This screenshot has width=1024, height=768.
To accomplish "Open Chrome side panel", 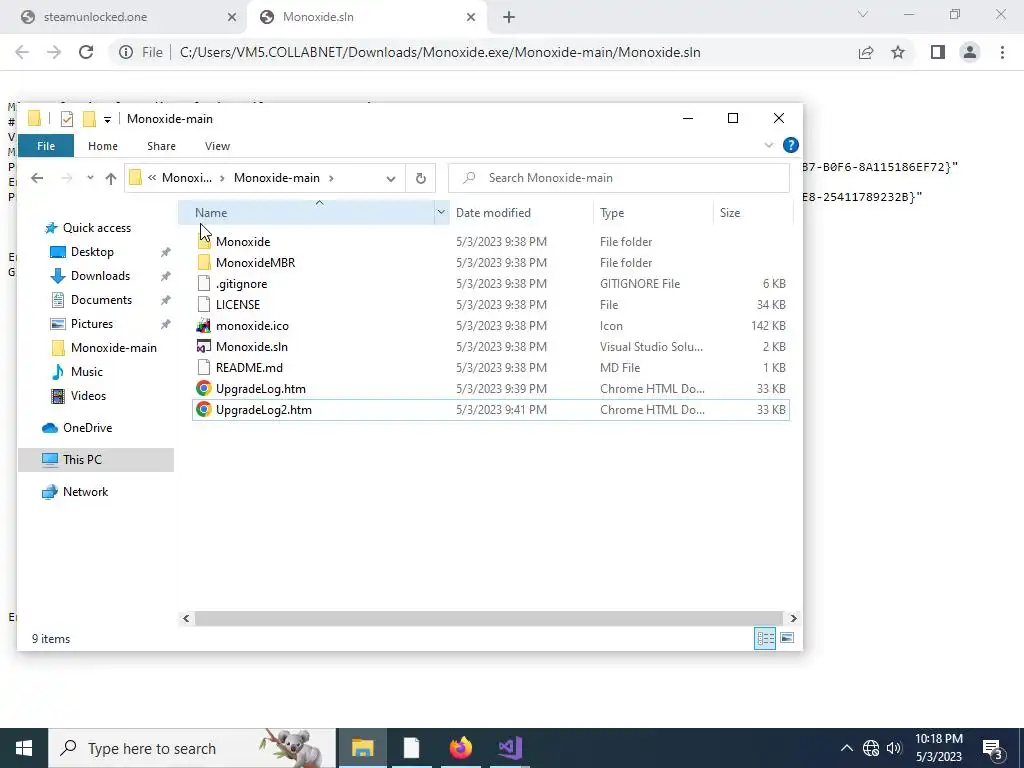I will (938, 52).
